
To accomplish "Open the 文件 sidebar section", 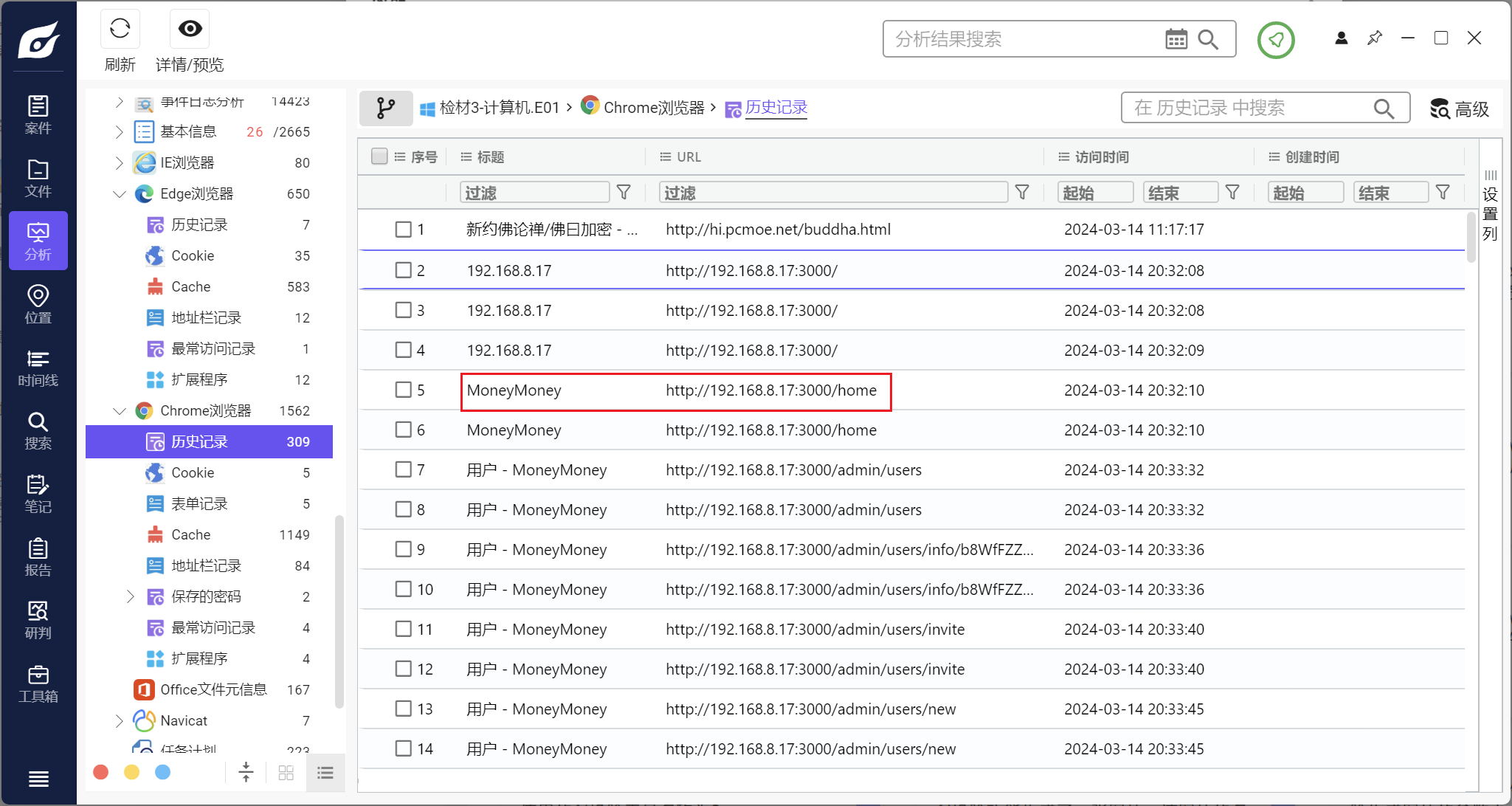I will (38, 178).
